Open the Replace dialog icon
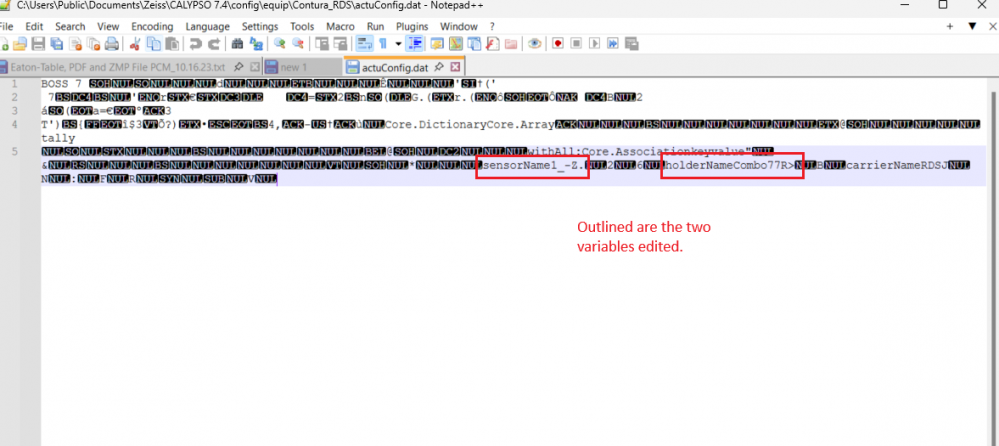999x446 pixels. (256, 44)
